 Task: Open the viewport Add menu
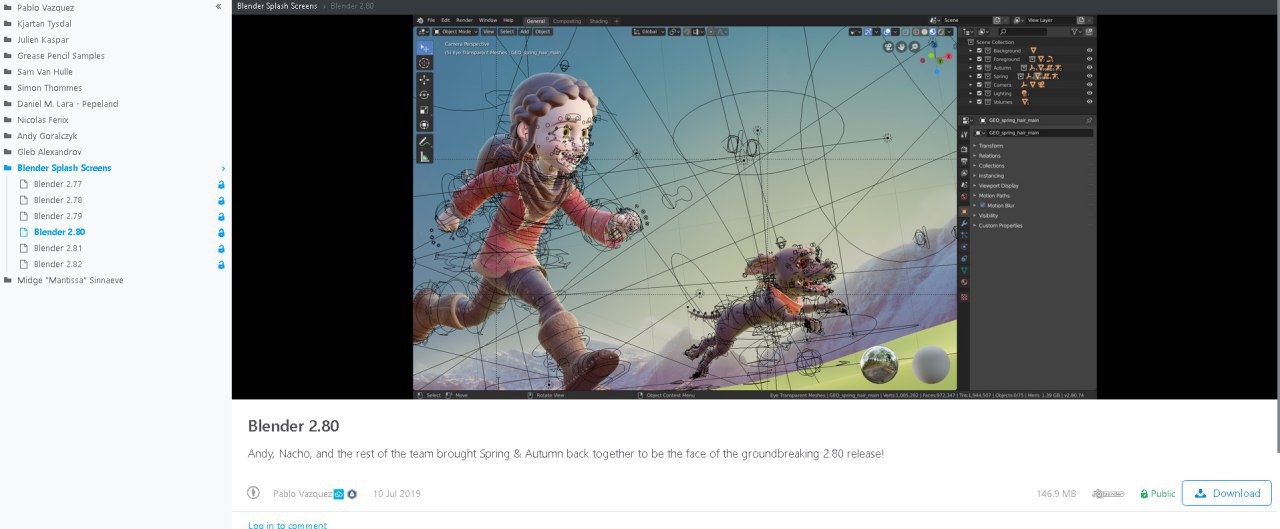(x=524, y=32)
